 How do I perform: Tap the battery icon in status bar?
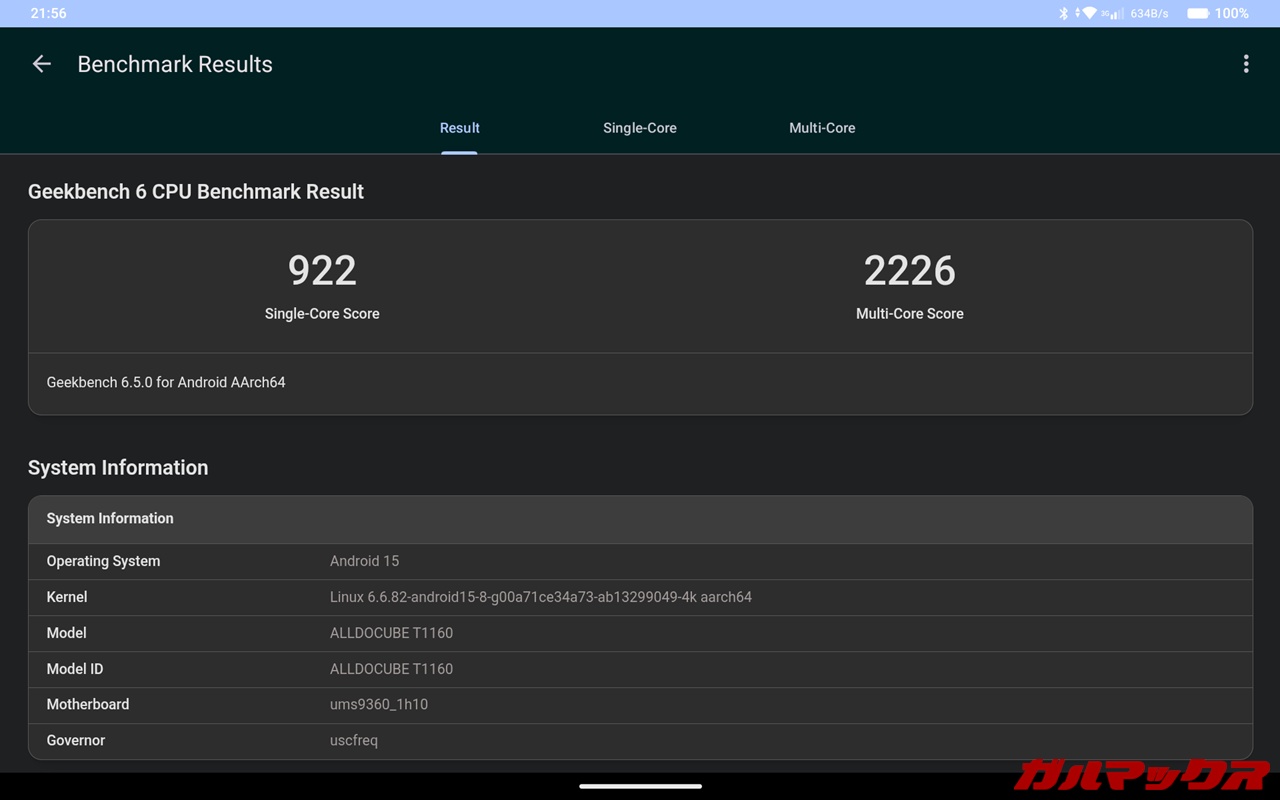tap(1197, 14)
